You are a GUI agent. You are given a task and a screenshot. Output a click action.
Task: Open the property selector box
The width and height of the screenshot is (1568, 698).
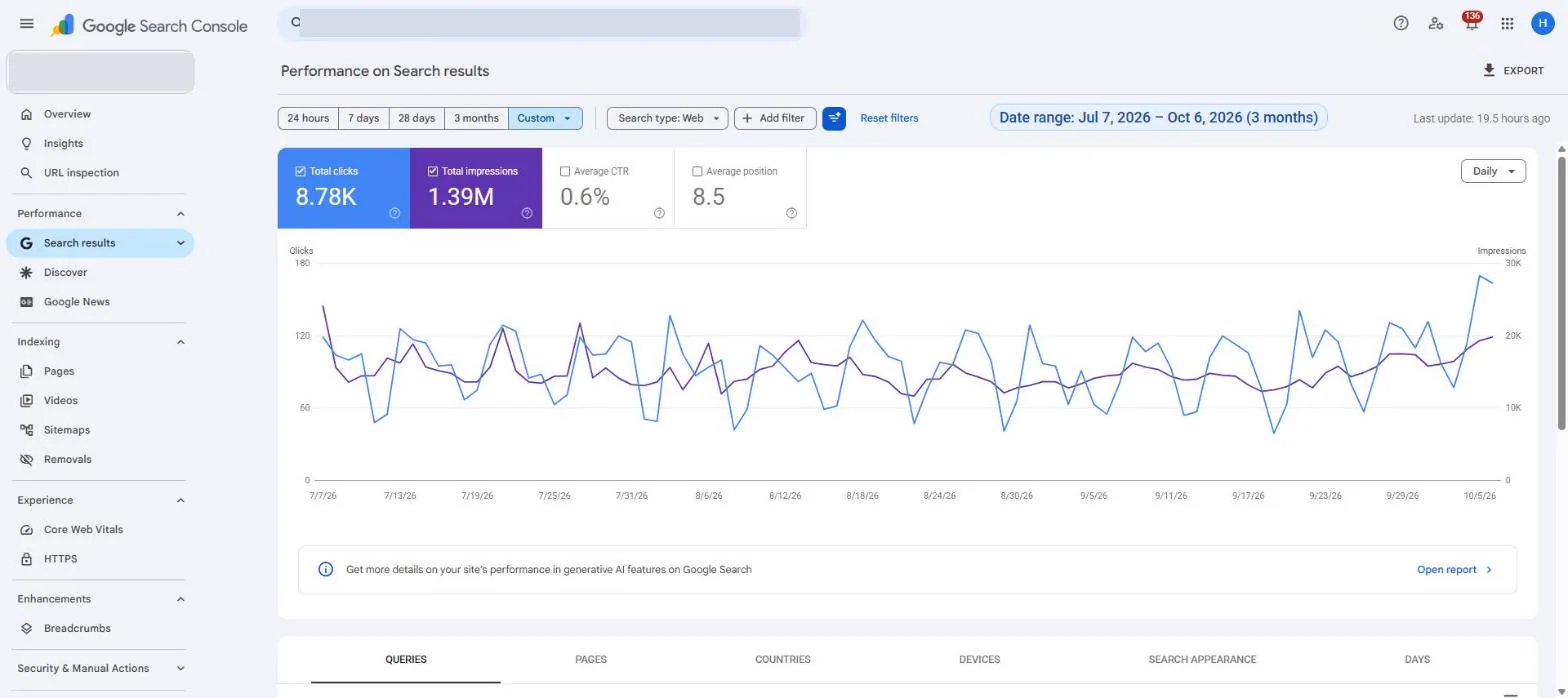pos(100,72)
